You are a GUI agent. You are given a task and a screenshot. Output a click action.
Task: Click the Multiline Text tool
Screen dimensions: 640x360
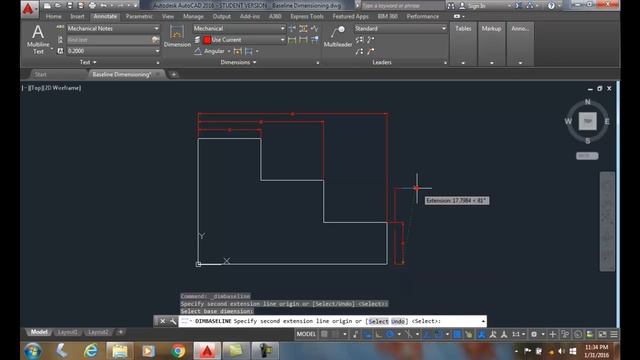(38, 39)
